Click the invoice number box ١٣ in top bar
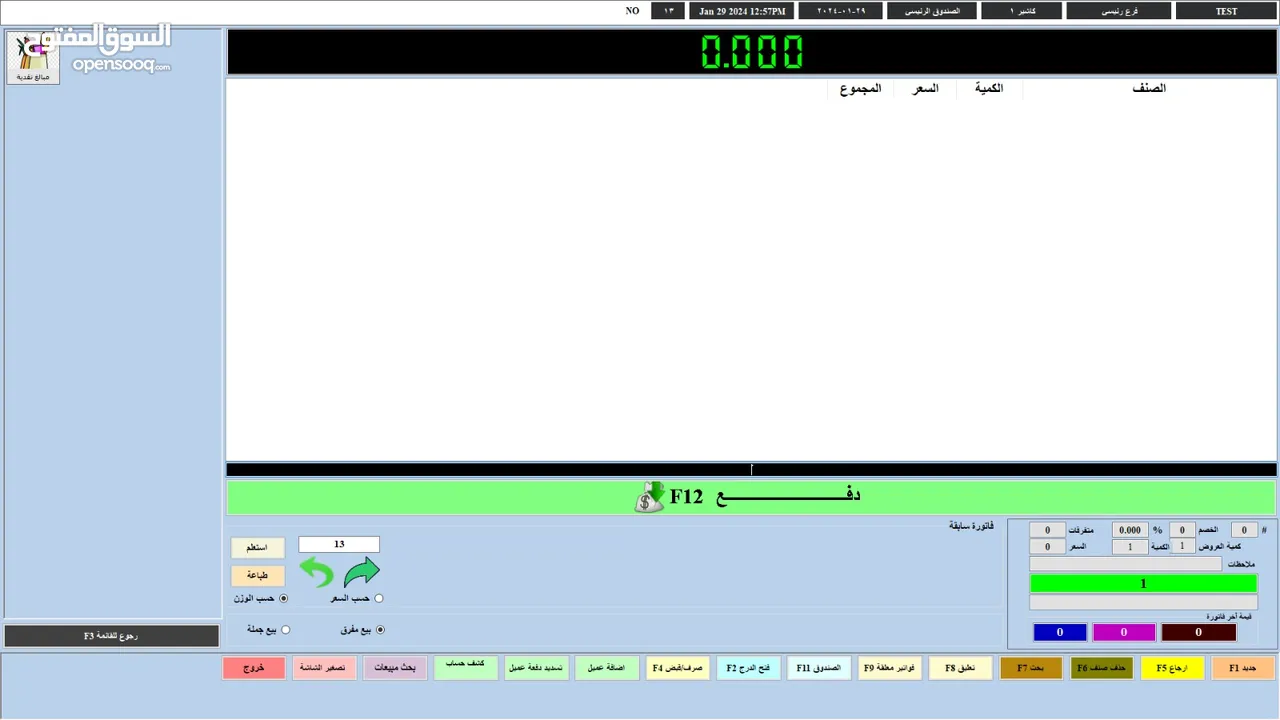The width and height of the screenshot is (1280, 720). click(x=668, y=11)
